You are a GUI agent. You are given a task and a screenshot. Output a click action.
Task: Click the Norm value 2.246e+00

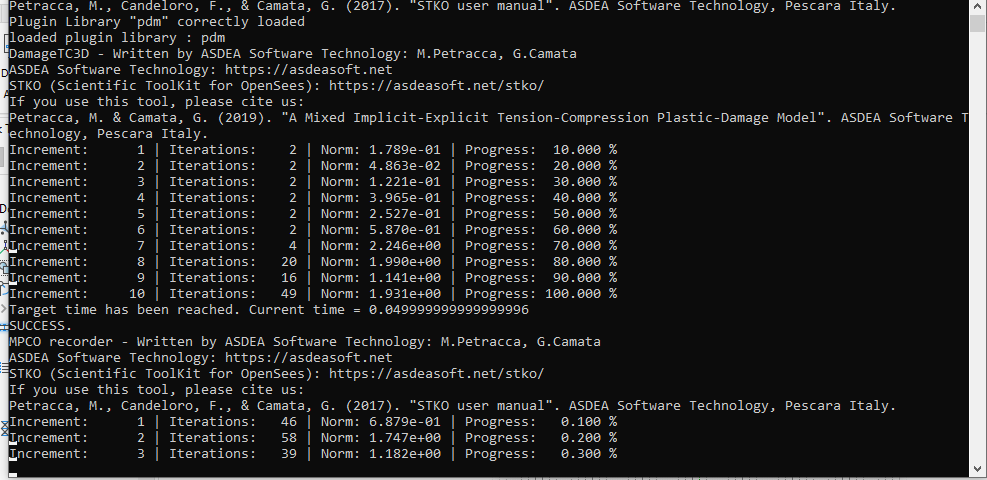click(405, 246)
